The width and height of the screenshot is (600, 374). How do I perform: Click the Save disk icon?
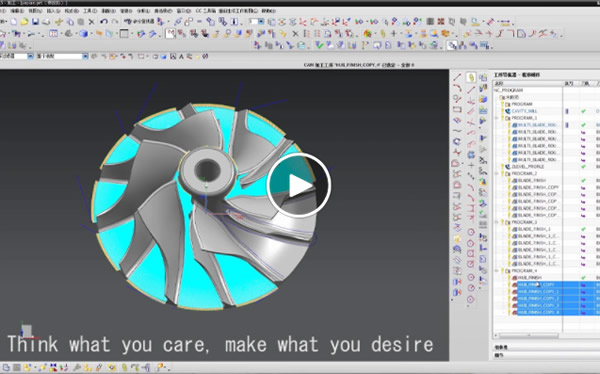click(x=35, y=22)
